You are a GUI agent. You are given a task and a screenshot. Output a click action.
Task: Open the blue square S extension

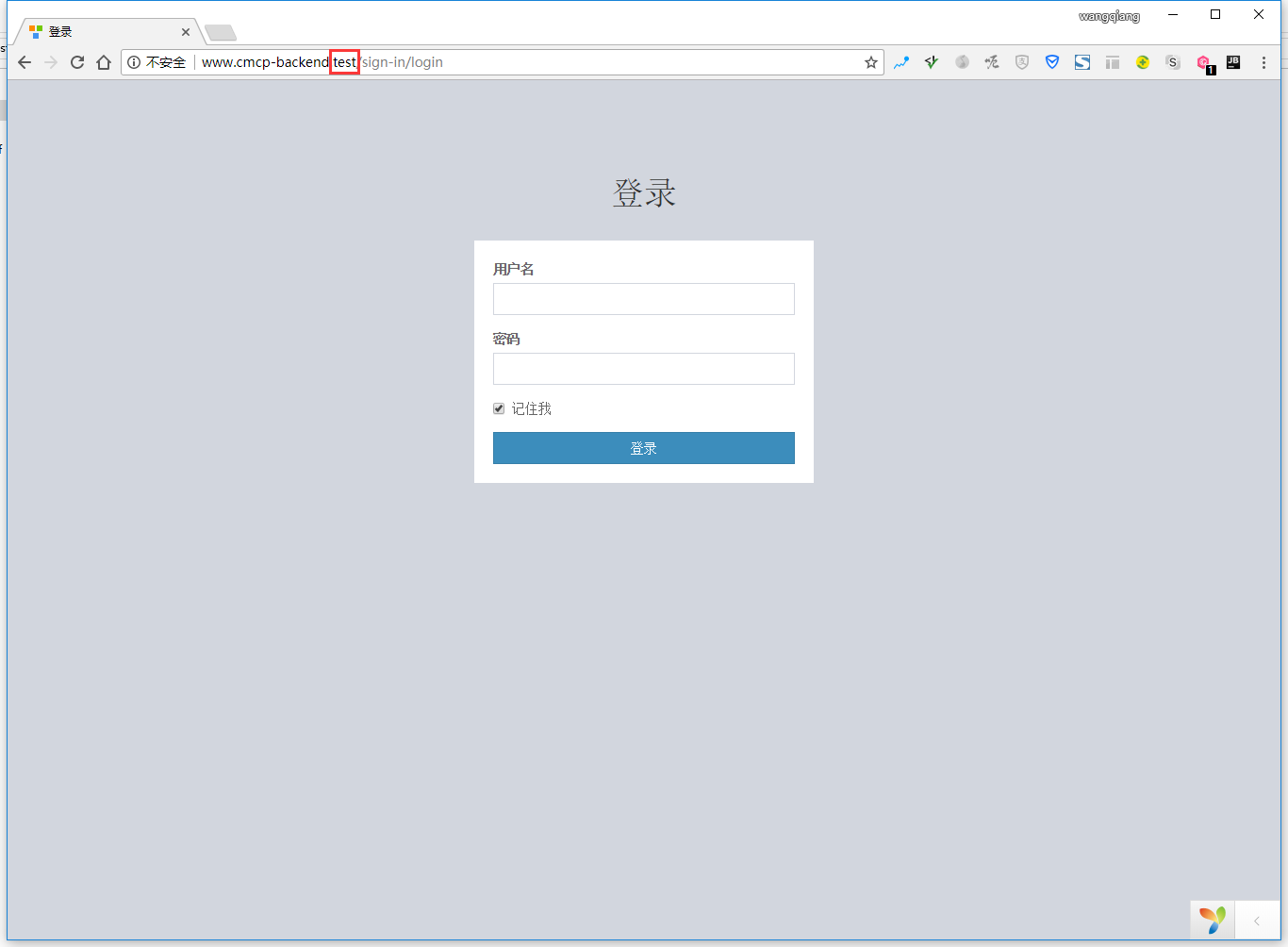(1082, 62)
